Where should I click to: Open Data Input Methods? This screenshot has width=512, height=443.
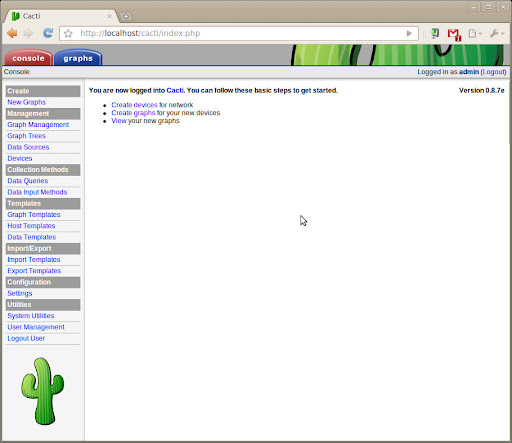click(x=37, y=192)
